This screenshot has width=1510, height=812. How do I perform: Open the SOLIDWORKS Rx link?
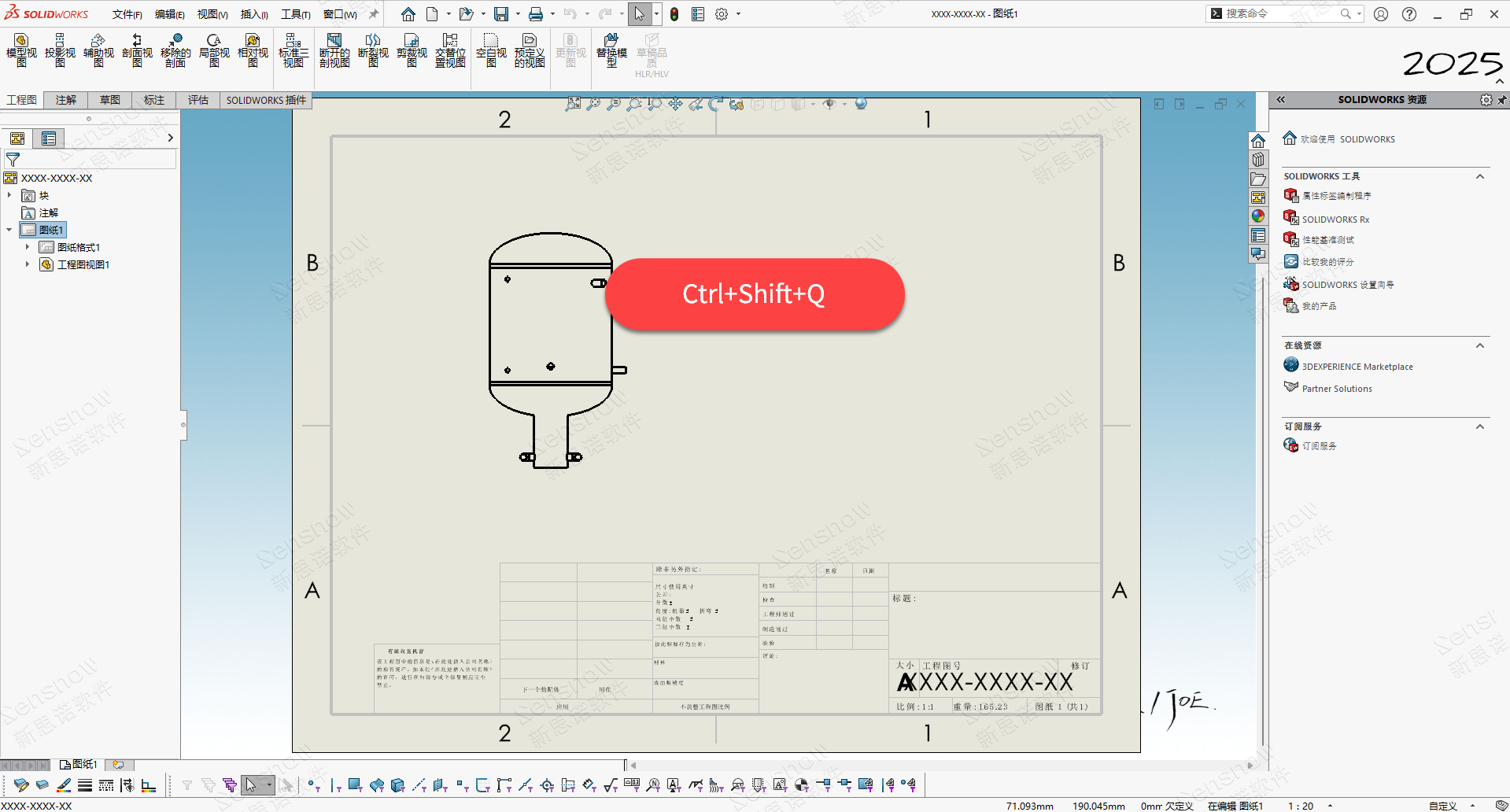[1335, 220]
